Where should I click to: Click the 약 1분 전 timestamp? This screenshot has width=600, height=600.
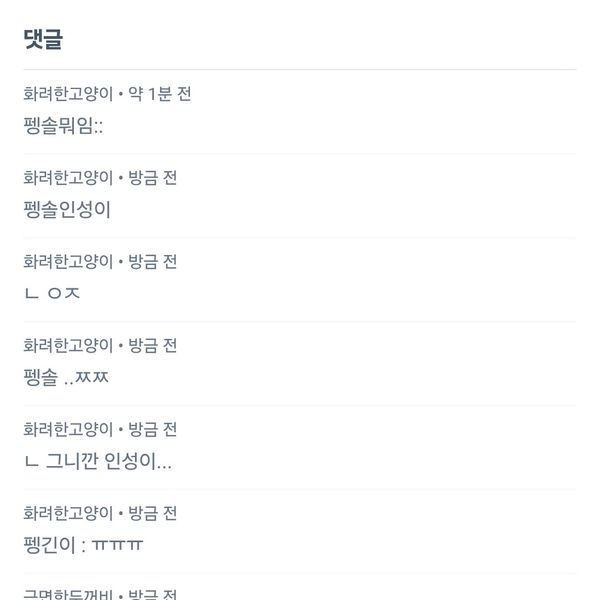tap(160, 94)
